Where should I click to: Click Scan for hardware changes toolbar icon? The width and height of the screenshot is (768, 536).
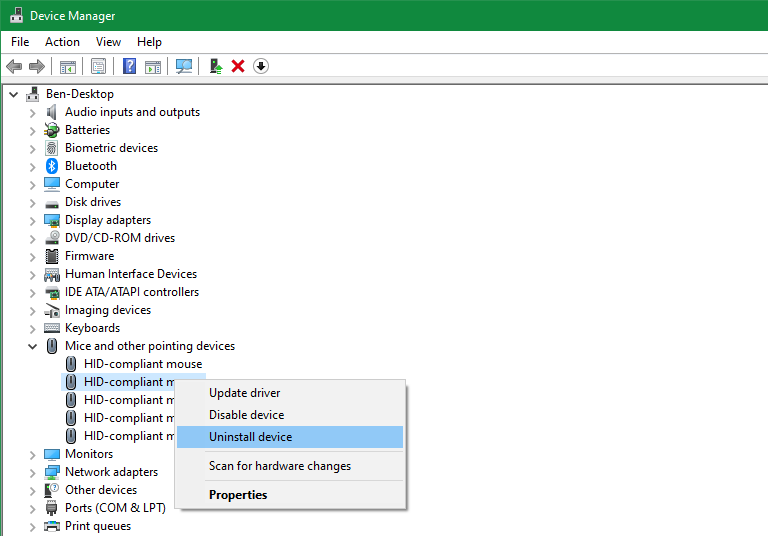[184, 66]
